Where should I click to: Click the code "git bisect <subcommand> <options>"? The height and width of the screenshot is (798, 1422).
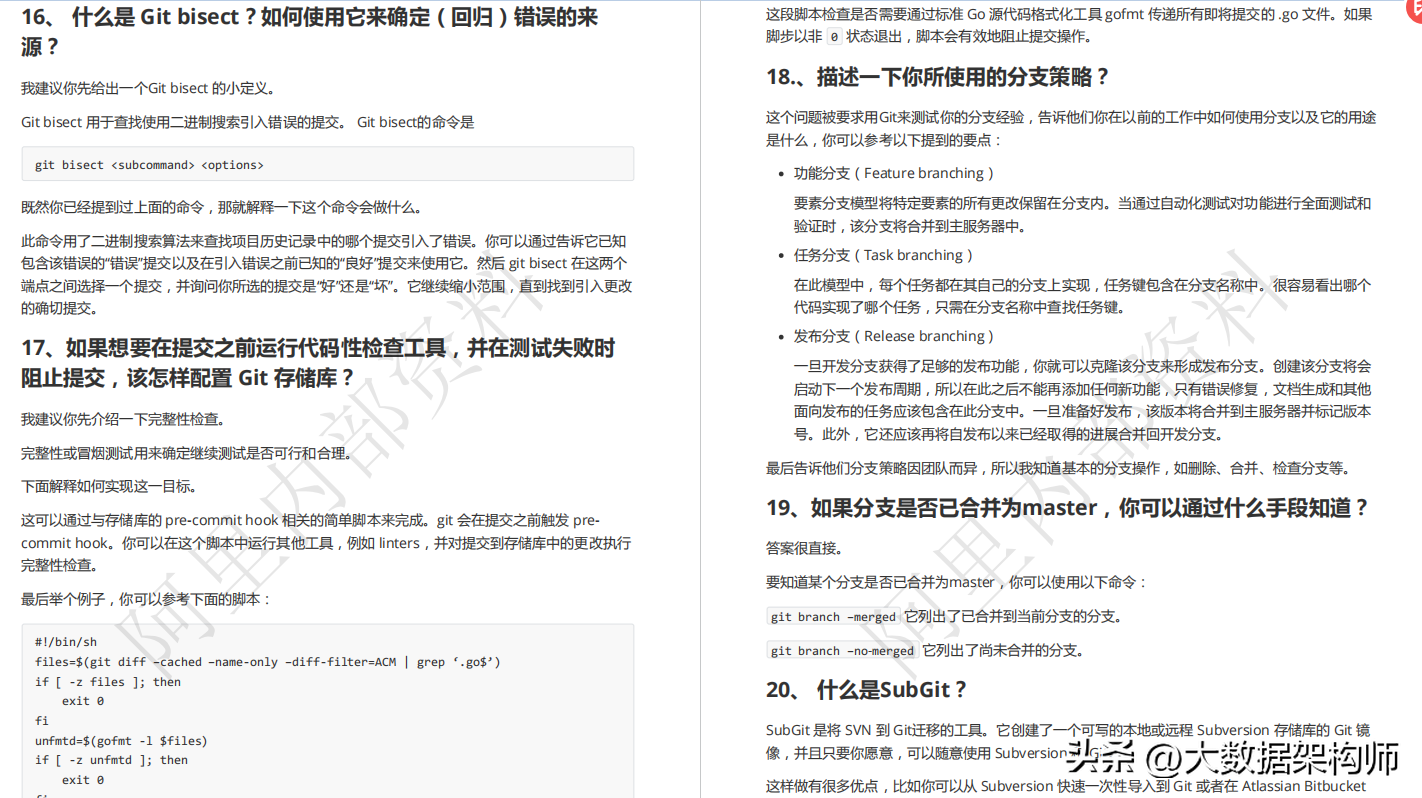tap(149, 165)
